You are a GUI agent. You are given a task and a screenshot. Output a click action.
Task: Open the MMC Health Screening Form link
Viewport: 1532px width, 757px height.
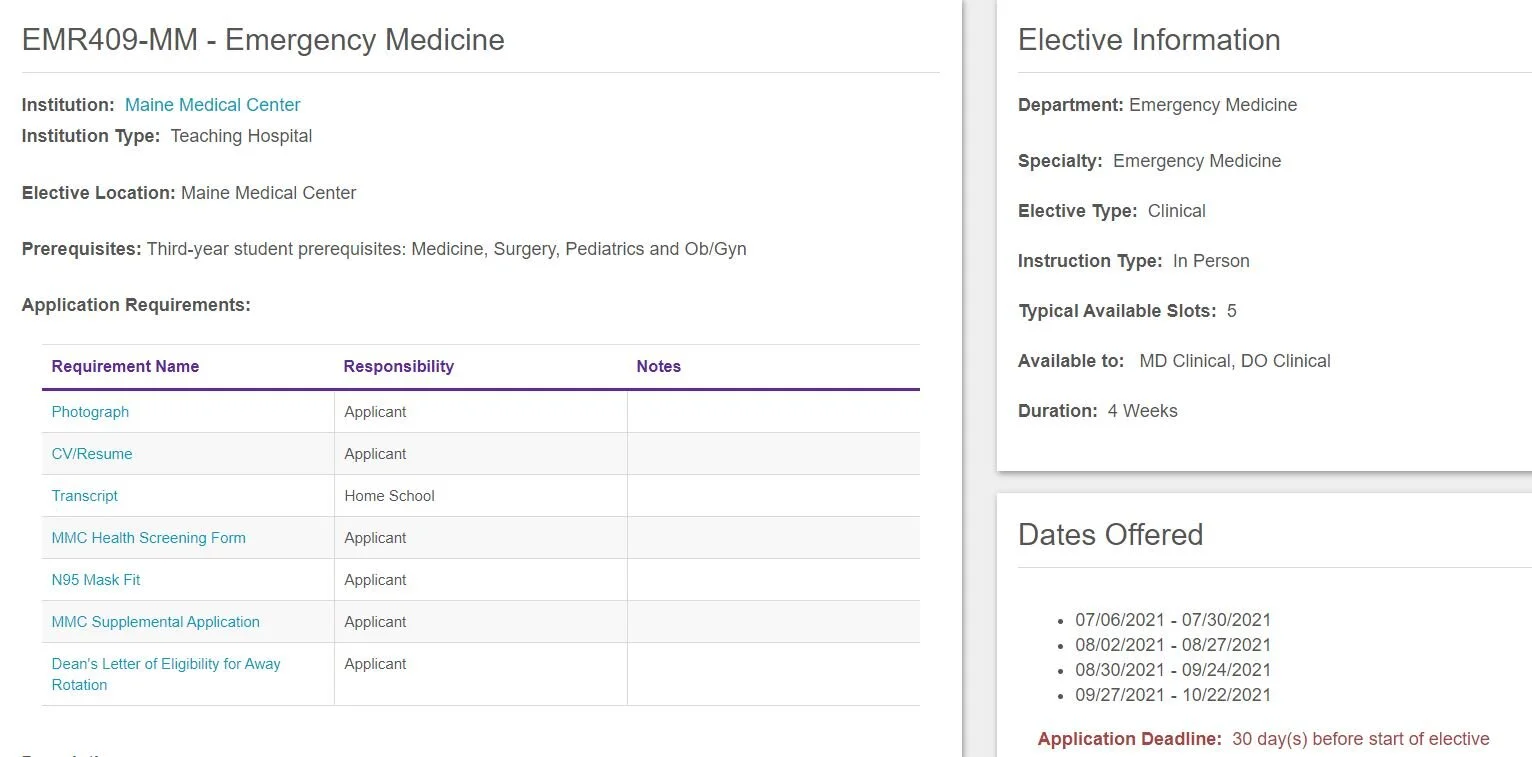tap(148, 538)
